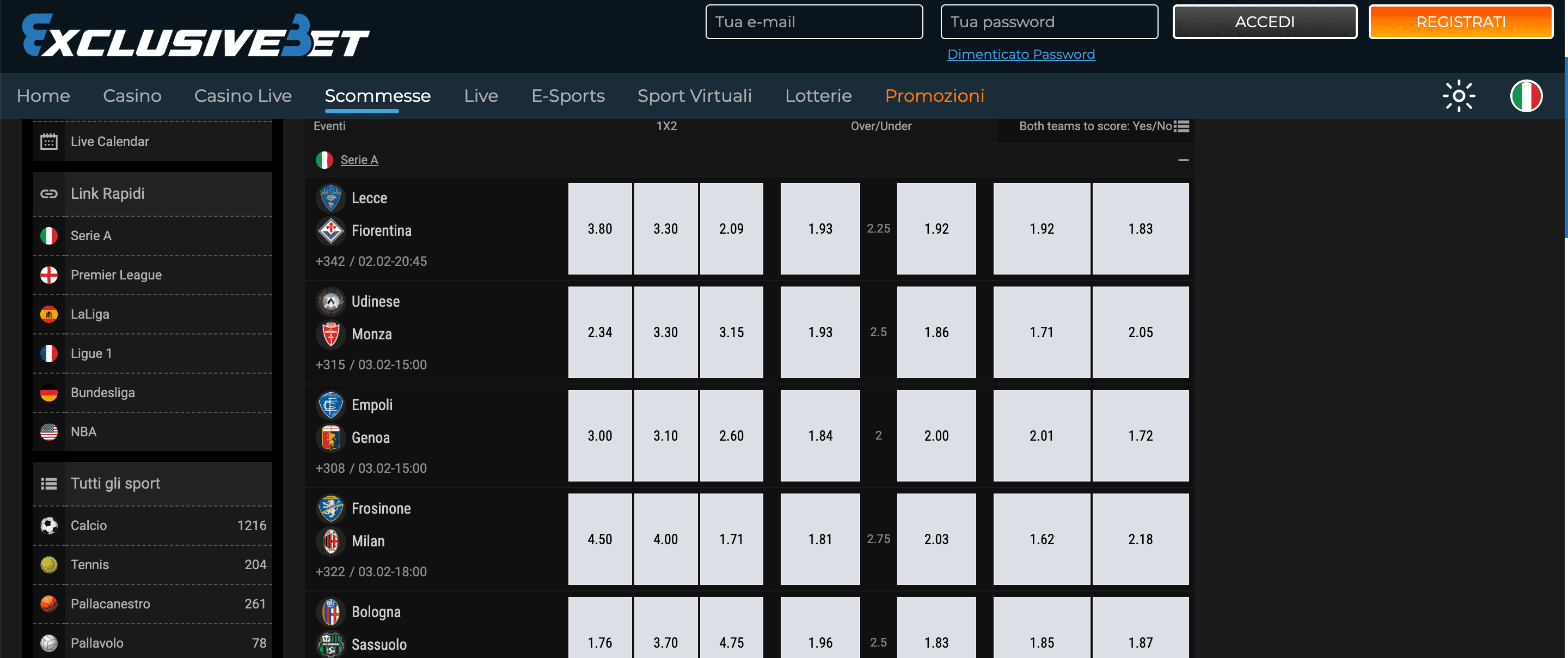Open the Home menu item

point(43,96)
